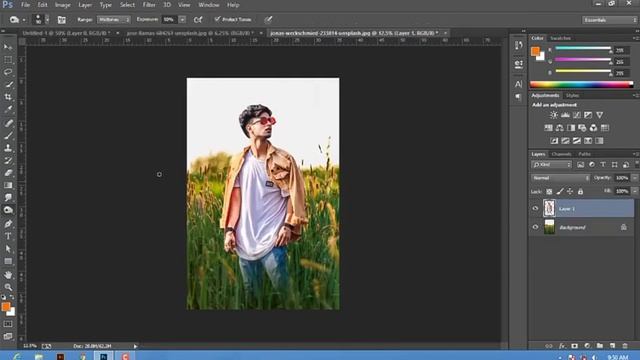
Task: Open the Exposure slider dropdown
Action: click(182, 20)
